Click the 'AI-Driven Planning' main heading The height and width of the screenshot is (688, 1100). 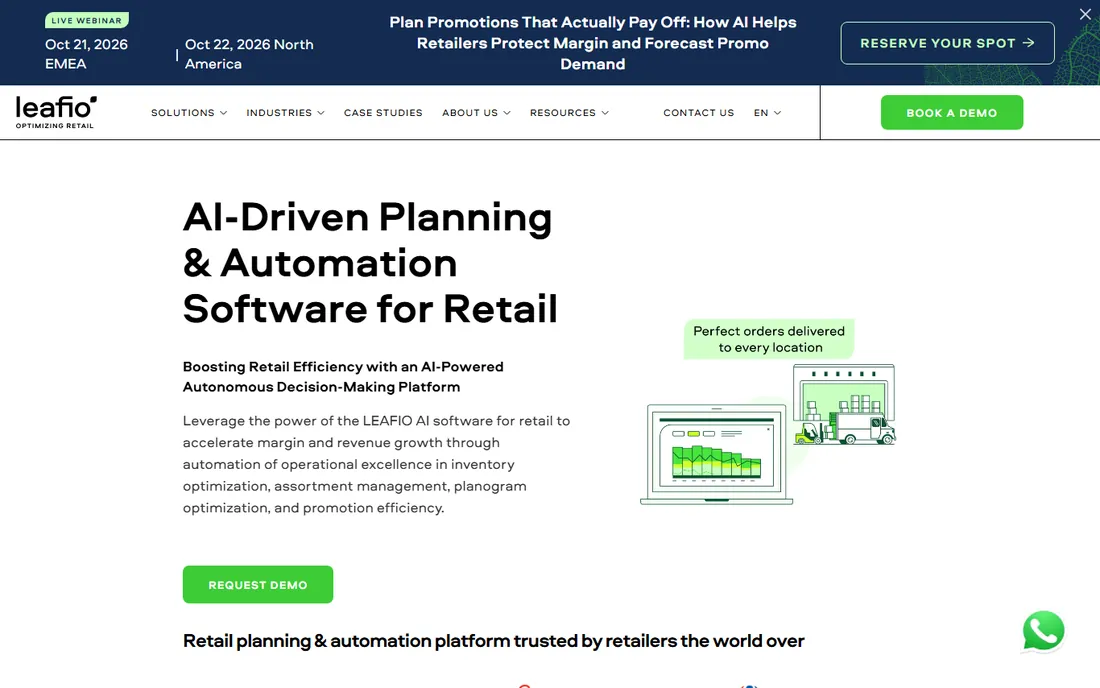coord(370,262)
